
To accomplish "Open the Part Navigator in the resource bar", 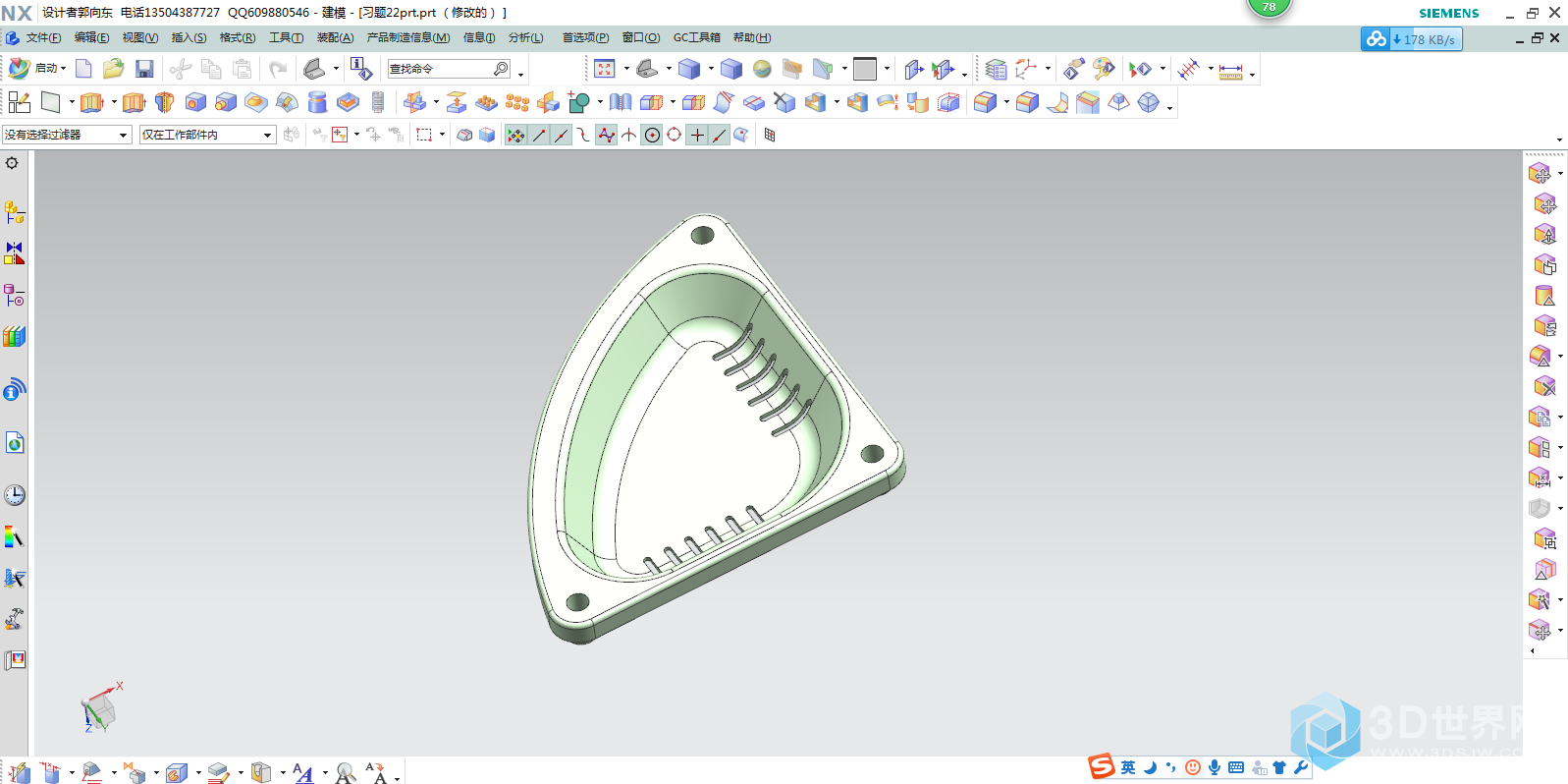I will 15,295.
